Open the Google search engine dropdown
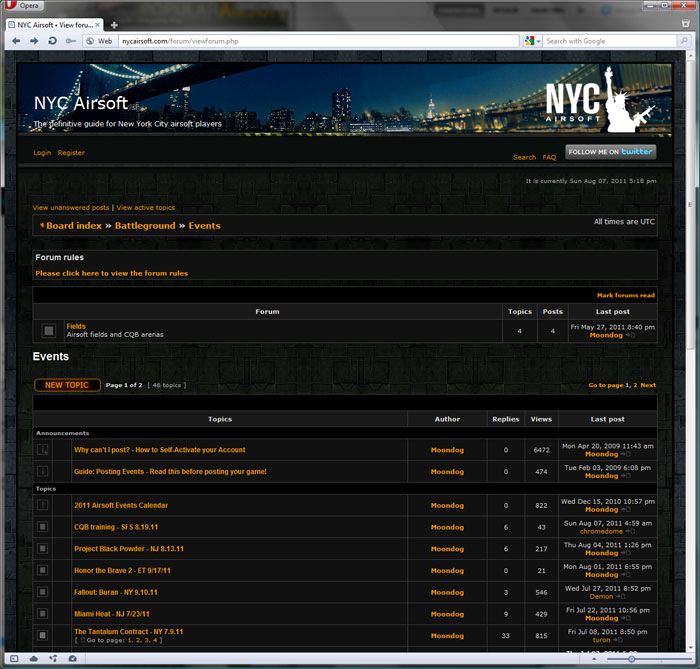700x669 pixels. pyautogui.click(x=532, y=41)
